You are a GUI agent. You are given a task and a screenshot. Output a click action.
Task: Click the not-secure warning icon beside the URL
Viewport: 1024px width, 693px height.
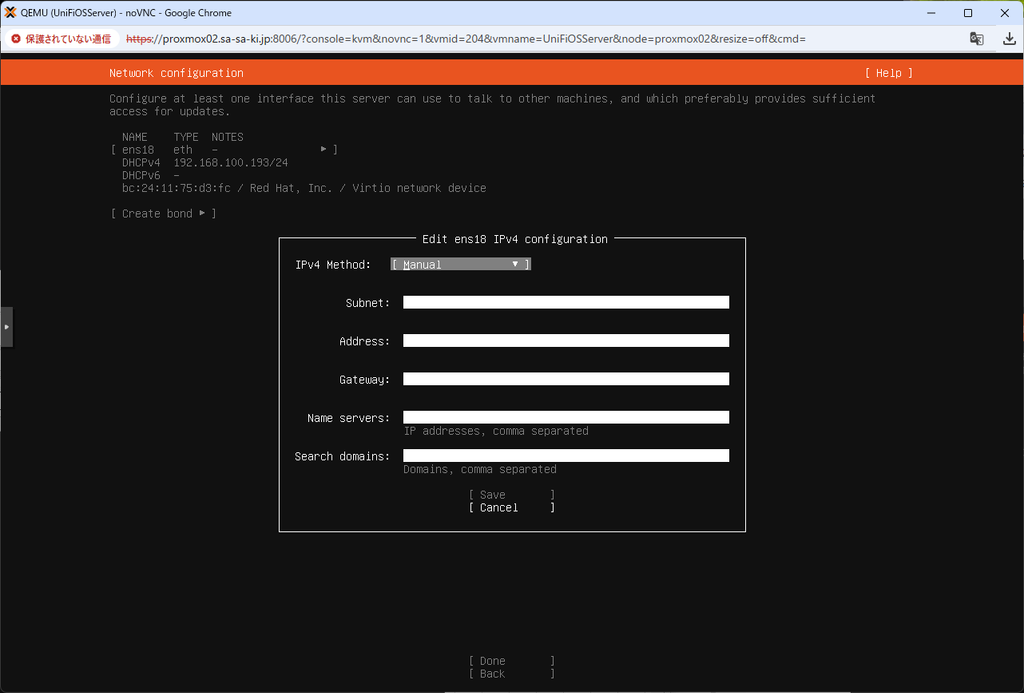pos(16,39)
